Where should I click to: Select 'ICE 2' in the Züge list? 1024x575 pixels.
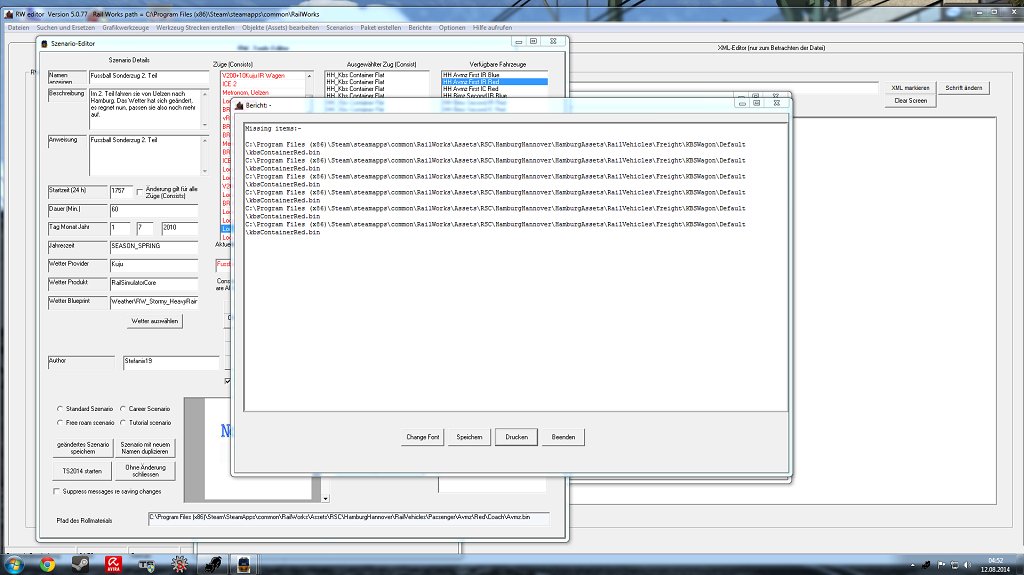(x=229, y=84)
